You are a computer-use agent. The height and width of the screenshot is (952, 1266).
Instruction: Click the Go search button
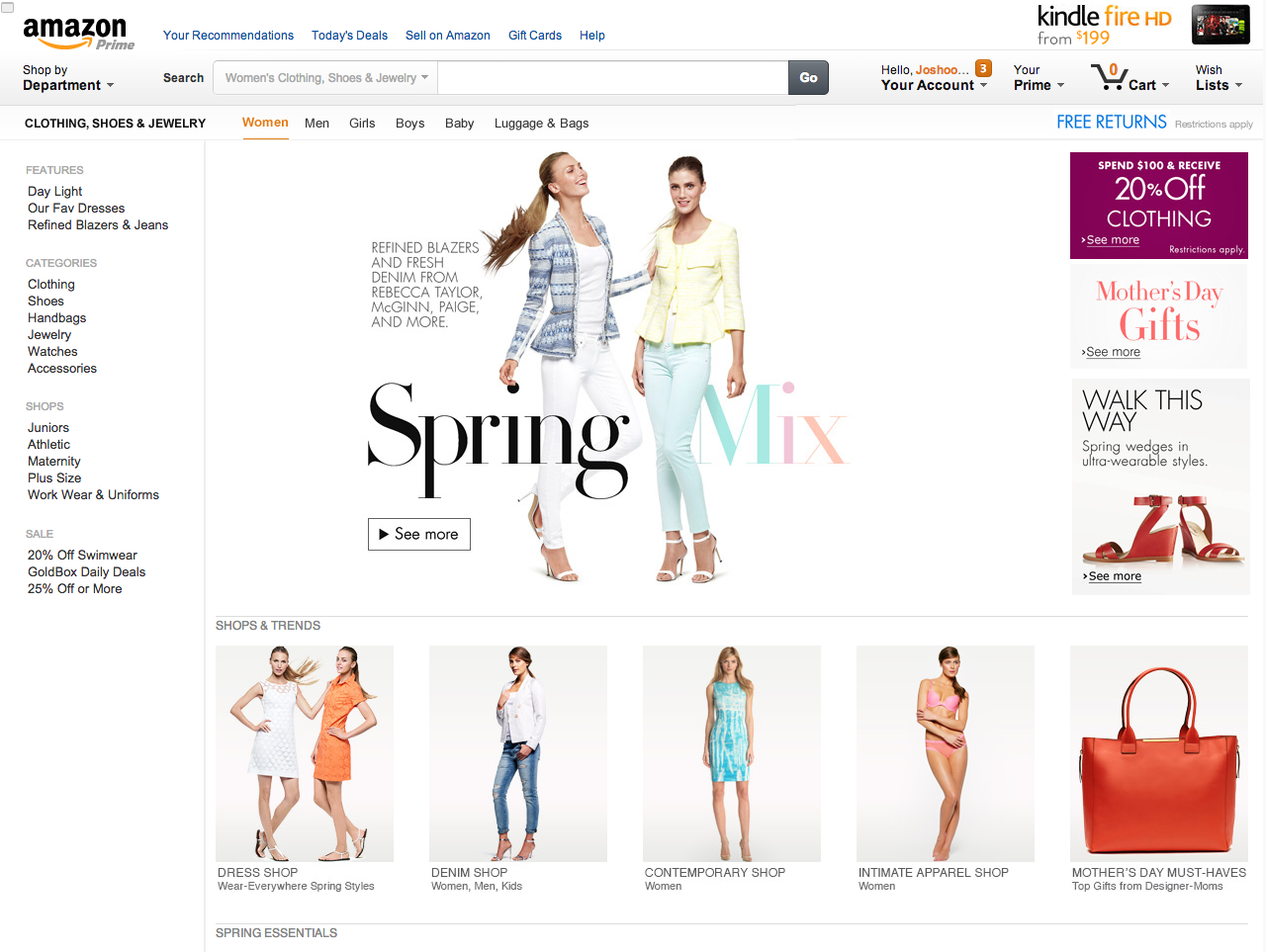coord(808,78)
